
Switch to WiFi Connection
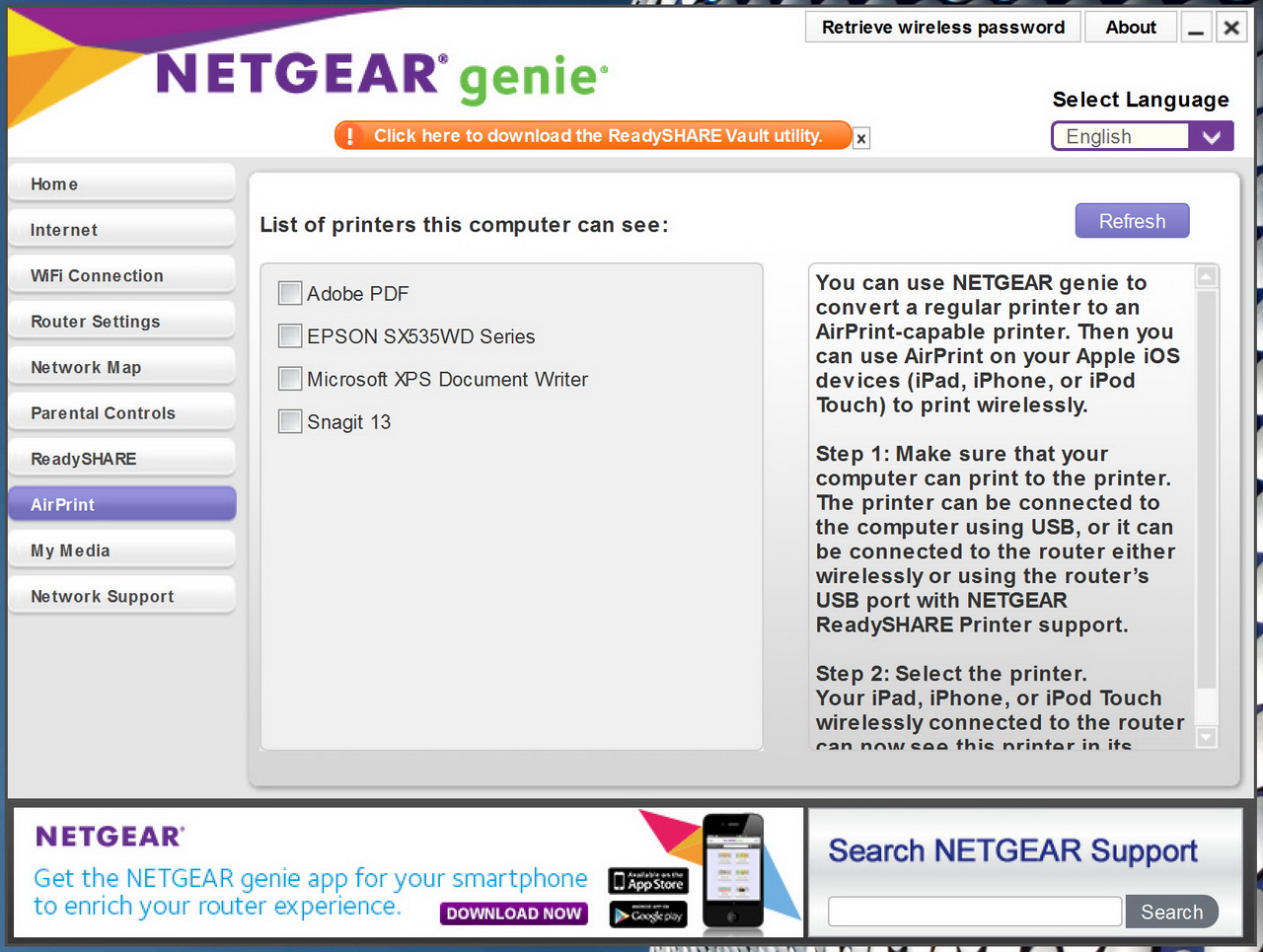pos(122,276)
